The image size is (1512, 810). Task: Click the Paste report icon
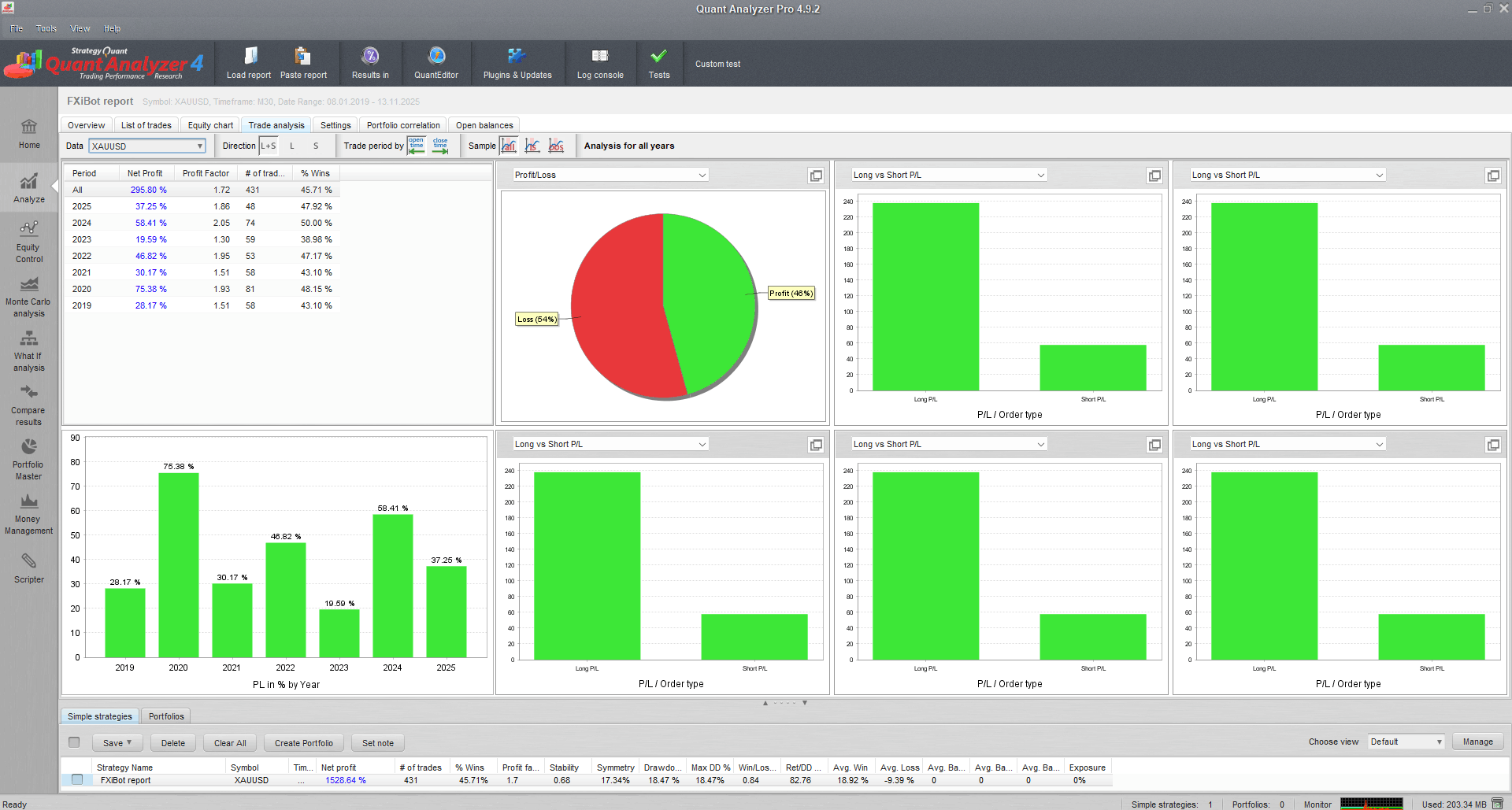pos(303,63)
